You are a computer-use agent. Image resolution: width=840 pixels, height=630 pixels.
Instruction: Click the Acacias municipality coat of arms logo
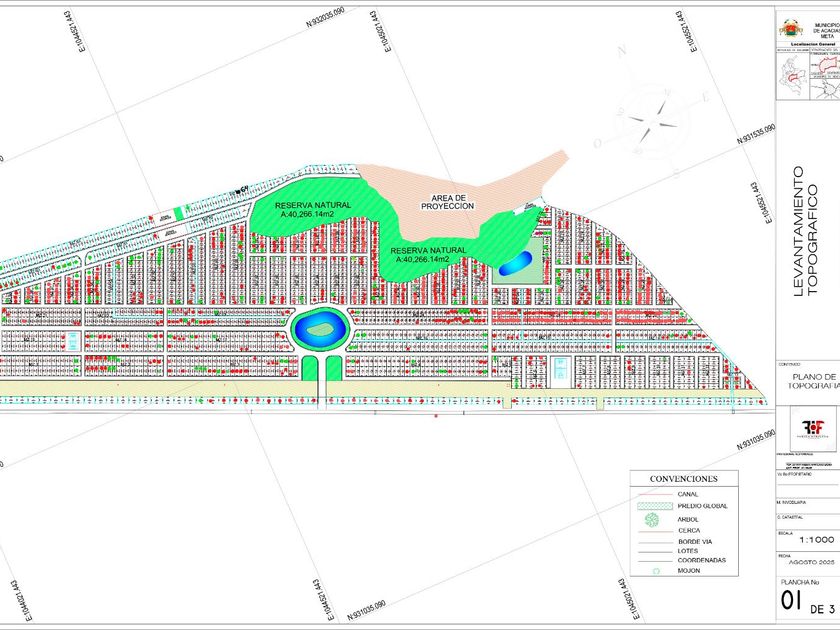[791, 29]
